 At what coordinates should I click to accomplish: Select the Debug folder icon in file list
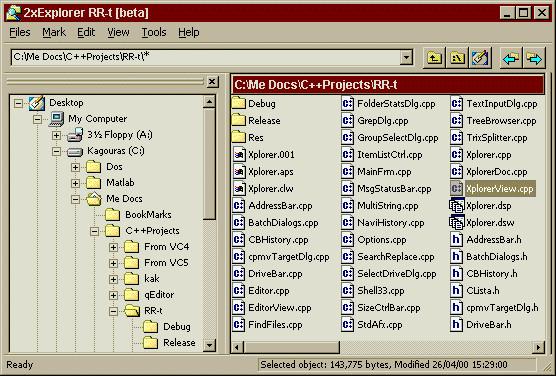point(239,103)
